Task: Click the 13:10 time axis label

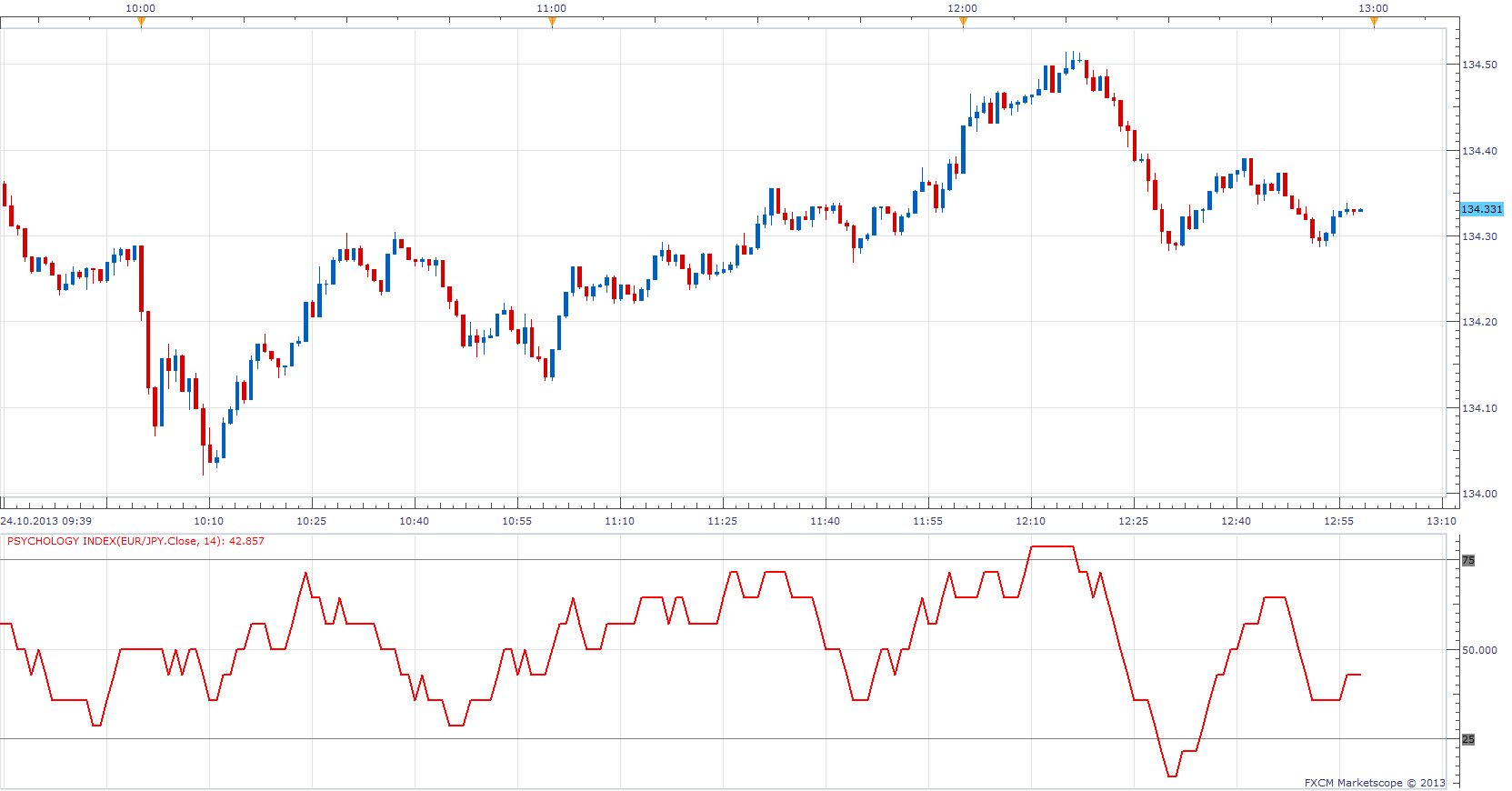Action: click(1441, 521)
